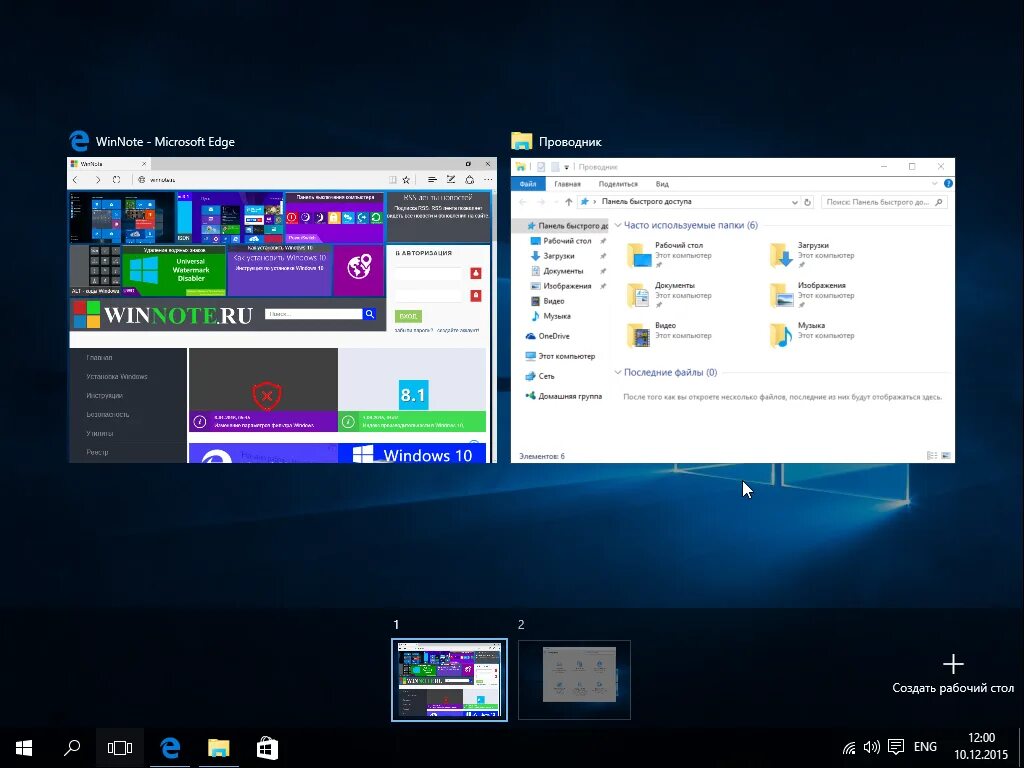Viewport: 1024px width, 768px height.
Task: Switch to virtual desktop 1 thumbnail
Action: point(449,680)
